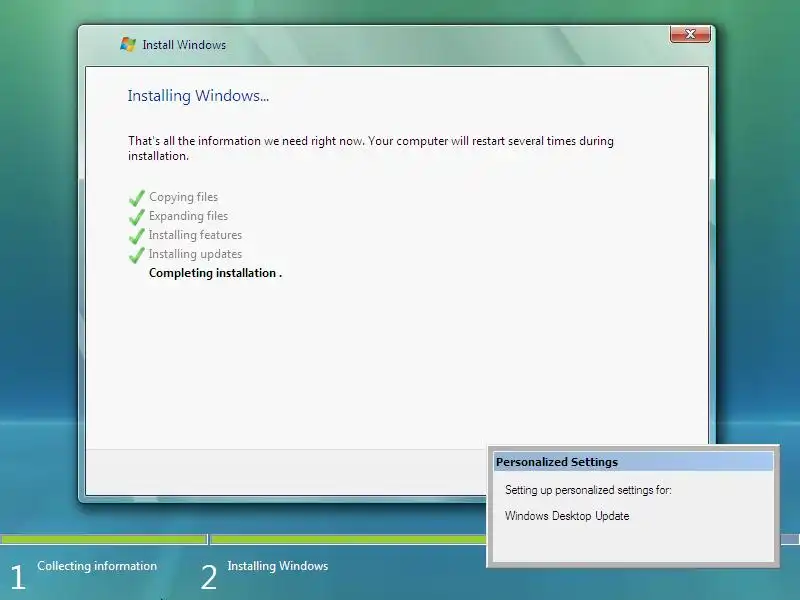Click the 'Installing Windows' stage label at bottom
The image size is (800, 600).
click(x=278, y=566)
